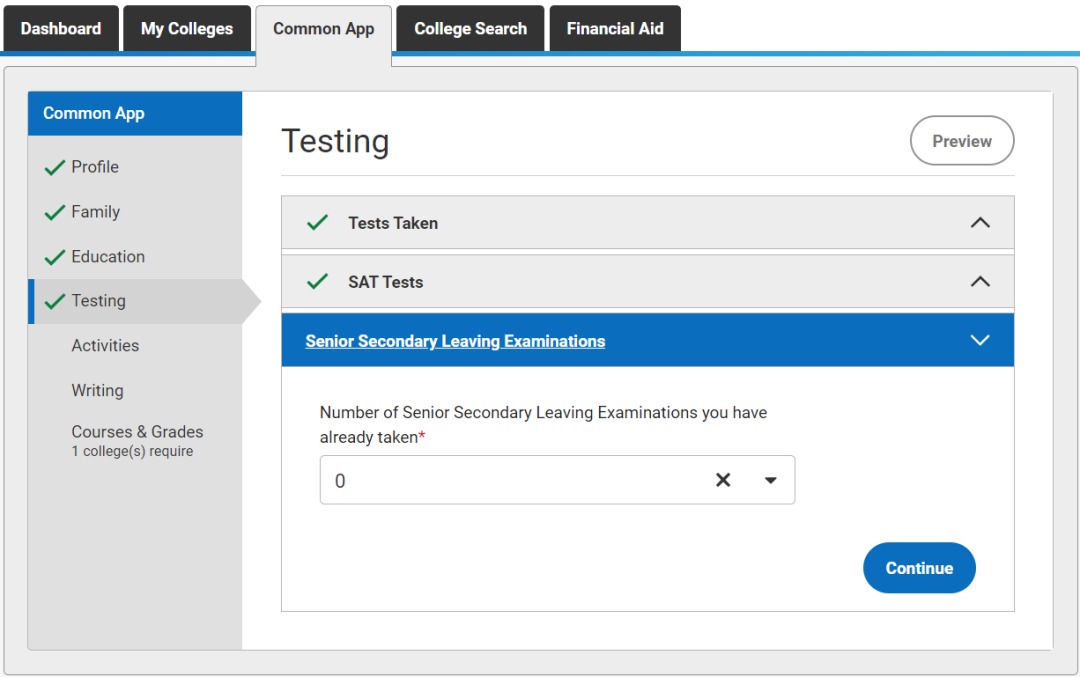Click the Preview button
Screen dimensions: 1080x677
click(962, 141)
